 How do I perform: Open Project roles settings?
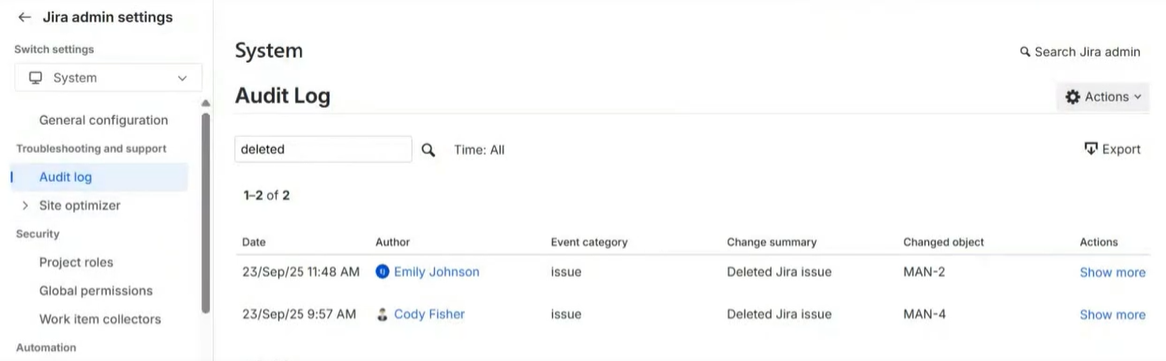point(76,263)
